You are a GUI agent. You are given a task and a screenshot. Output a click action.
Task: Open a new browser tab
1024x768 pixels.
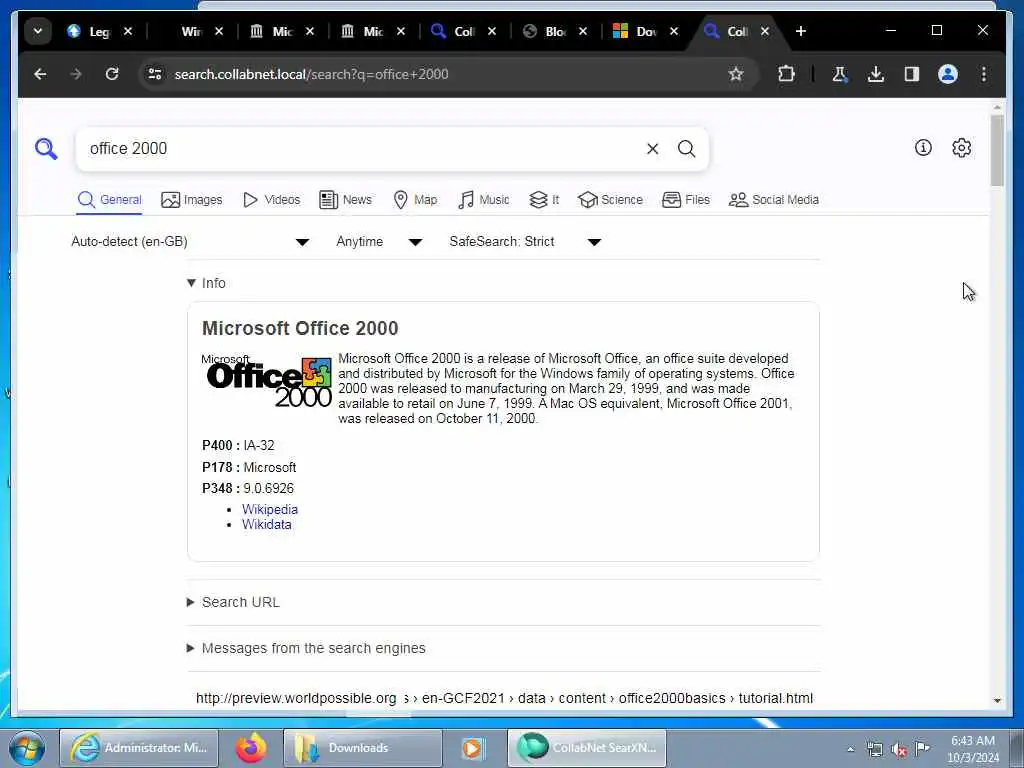point(801,31)
